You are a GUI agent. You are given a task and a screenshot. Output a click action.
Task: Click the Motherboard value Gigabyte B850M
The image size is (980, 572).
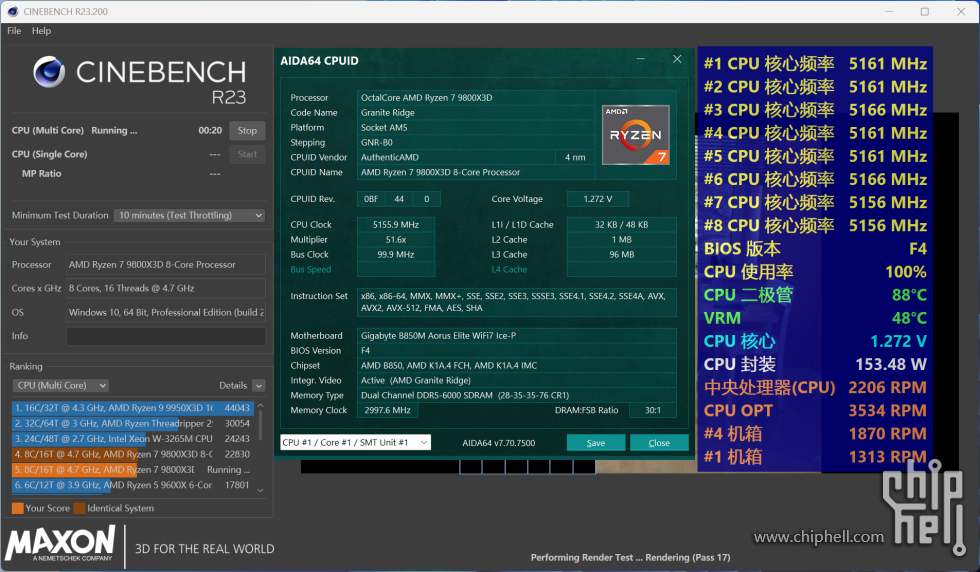(516, 336)
